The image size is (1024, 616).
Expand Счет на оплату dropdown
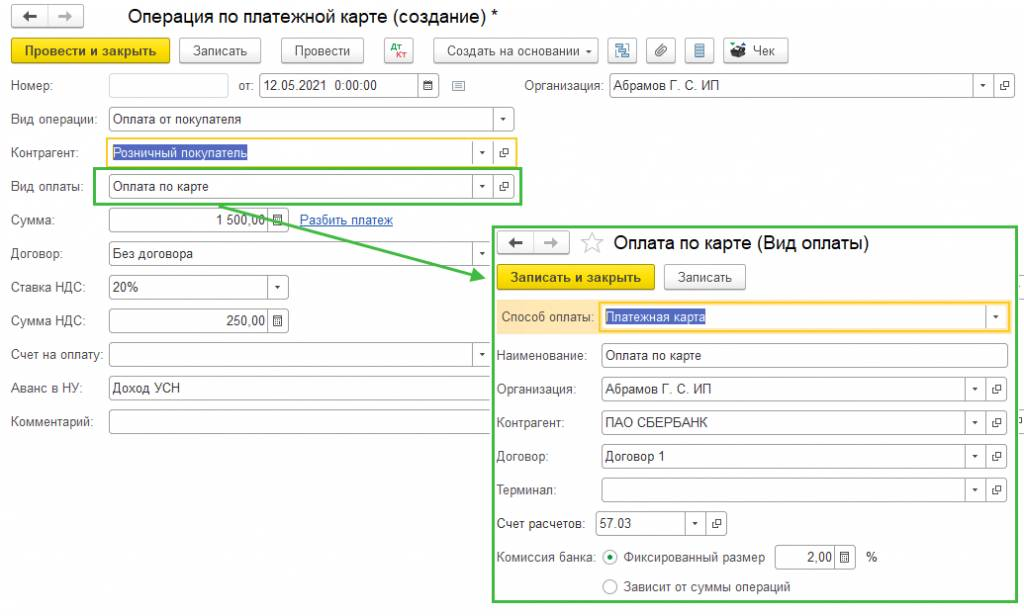point(482,355)
